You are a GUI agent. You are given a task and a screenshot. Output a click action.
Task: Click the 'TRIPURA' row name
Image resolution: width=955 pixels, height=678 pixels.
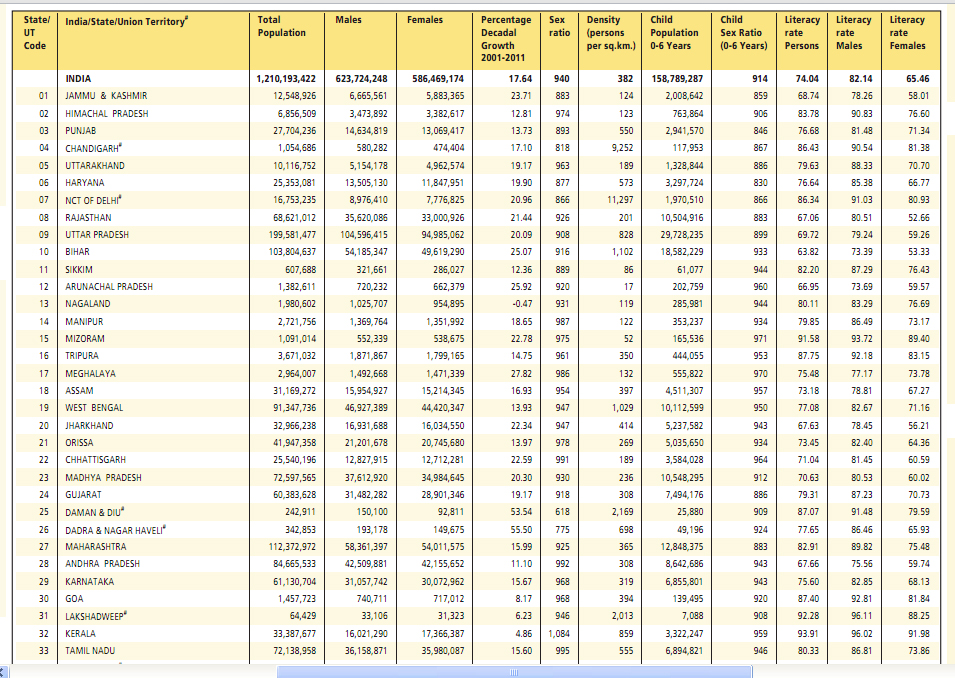pyautogui.click(x=82, y=356)
